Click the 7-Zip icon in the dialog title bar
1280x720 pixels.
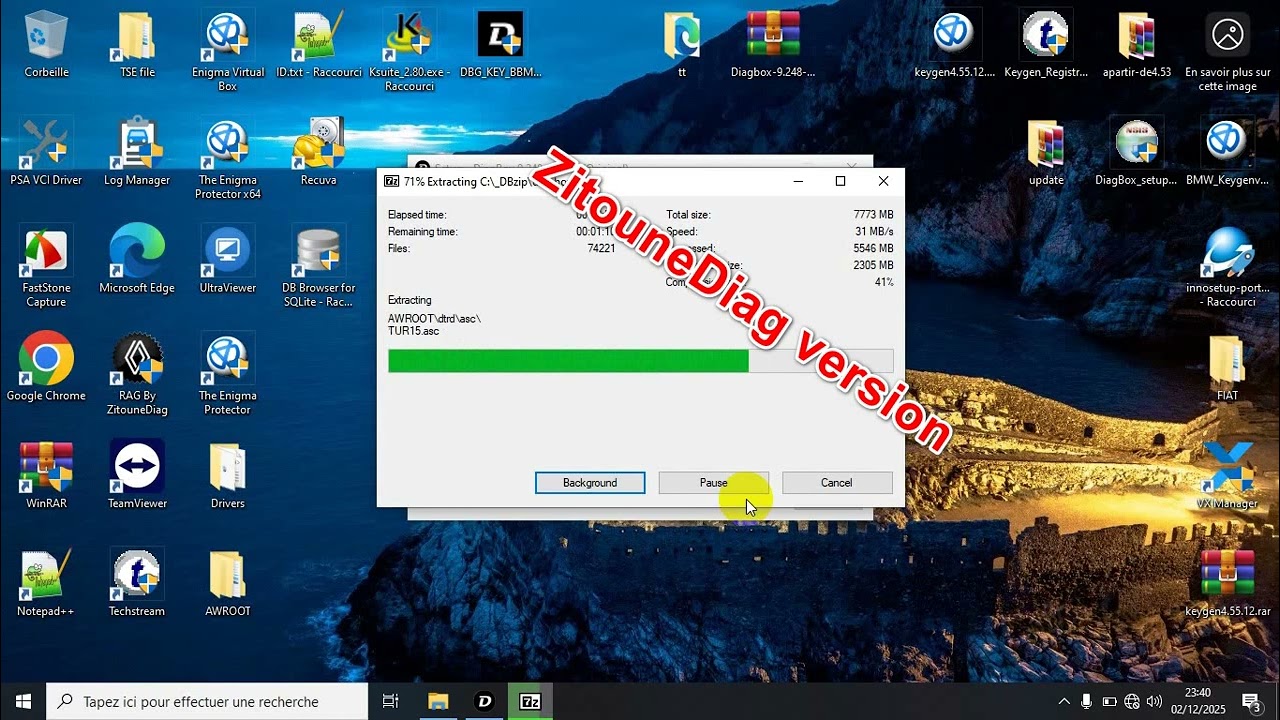click(x=392, y=181)
